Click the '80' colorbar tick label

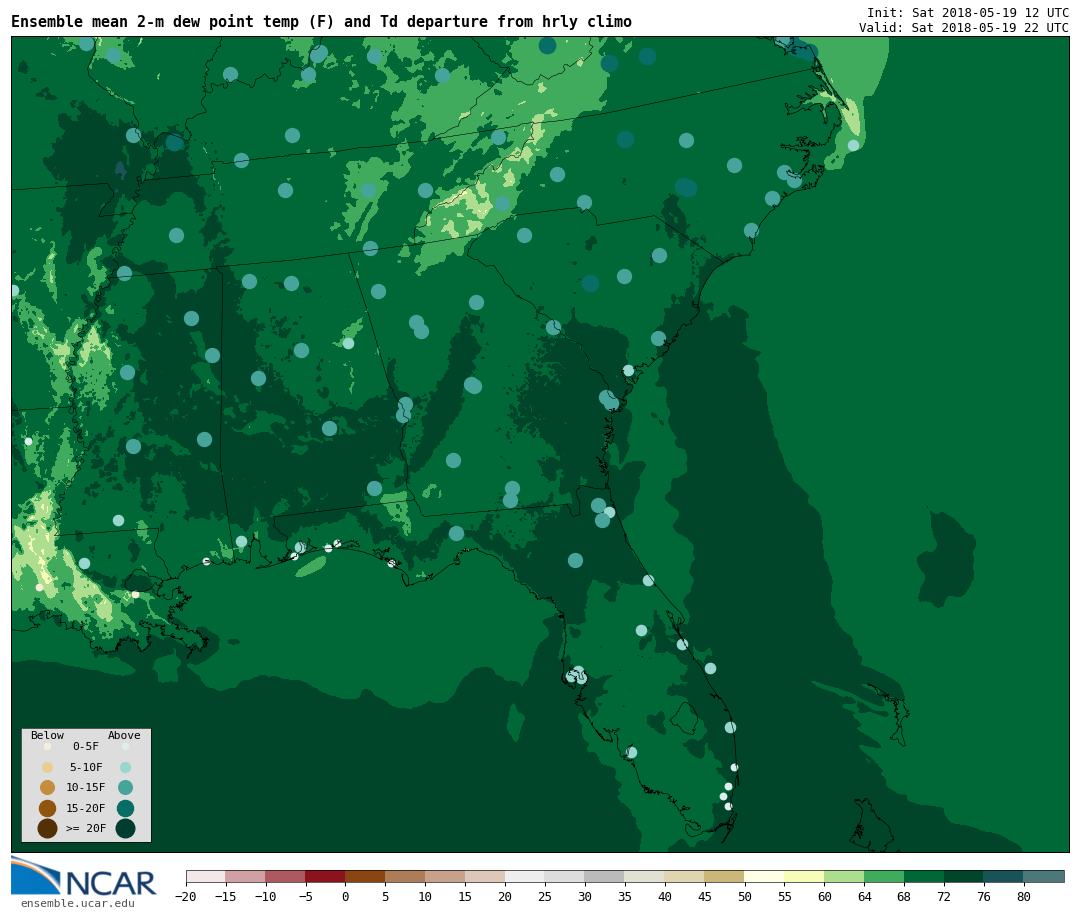(x=1024, y=896)
